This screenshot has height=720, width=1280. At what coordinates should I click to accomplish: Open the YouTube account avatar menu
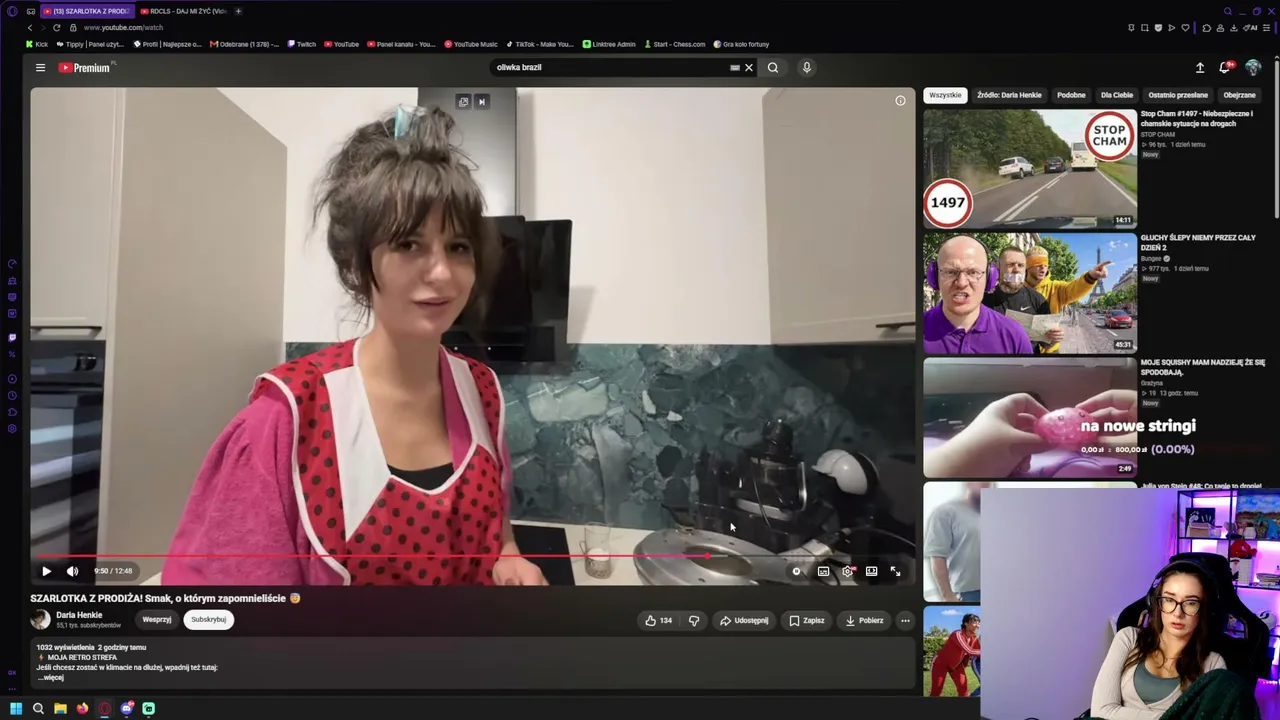click(x=1253, y=68)
